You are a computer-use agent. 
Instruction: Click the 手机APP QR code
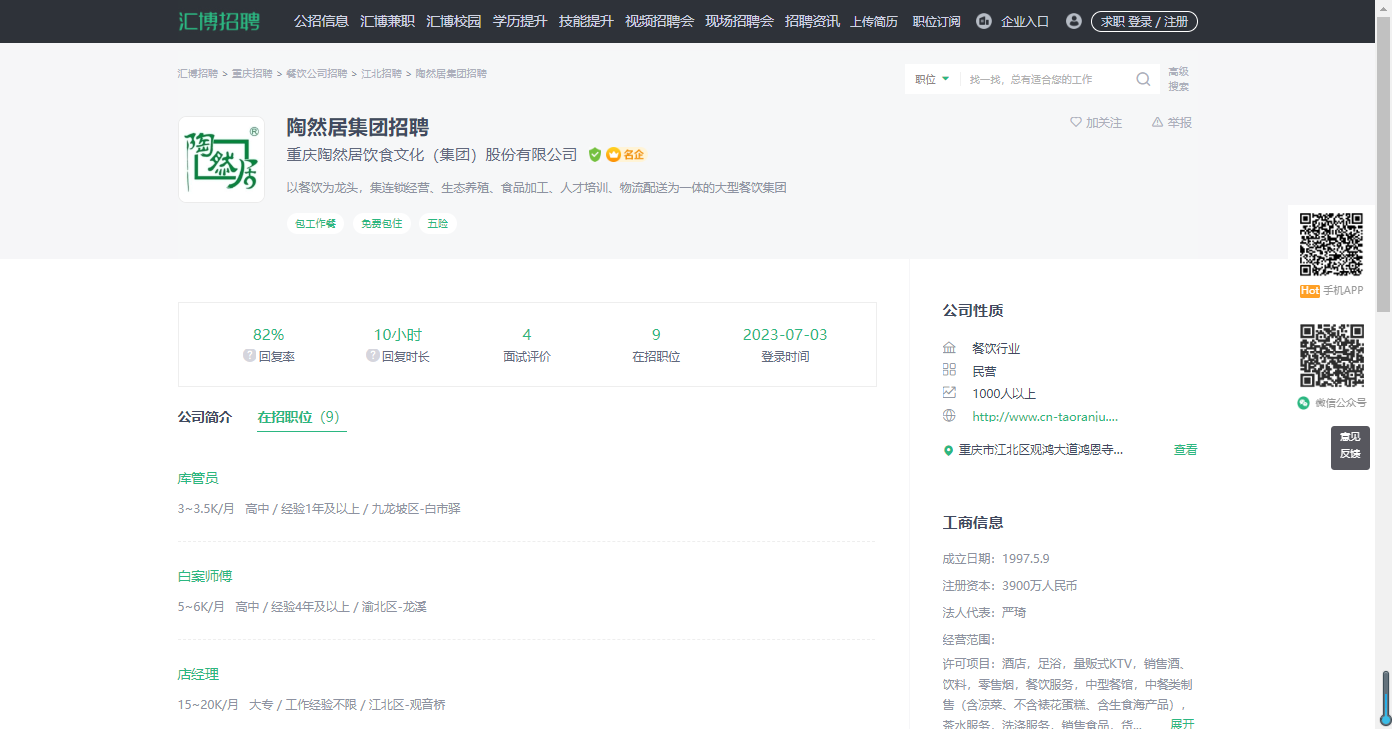coord(1331,244)
